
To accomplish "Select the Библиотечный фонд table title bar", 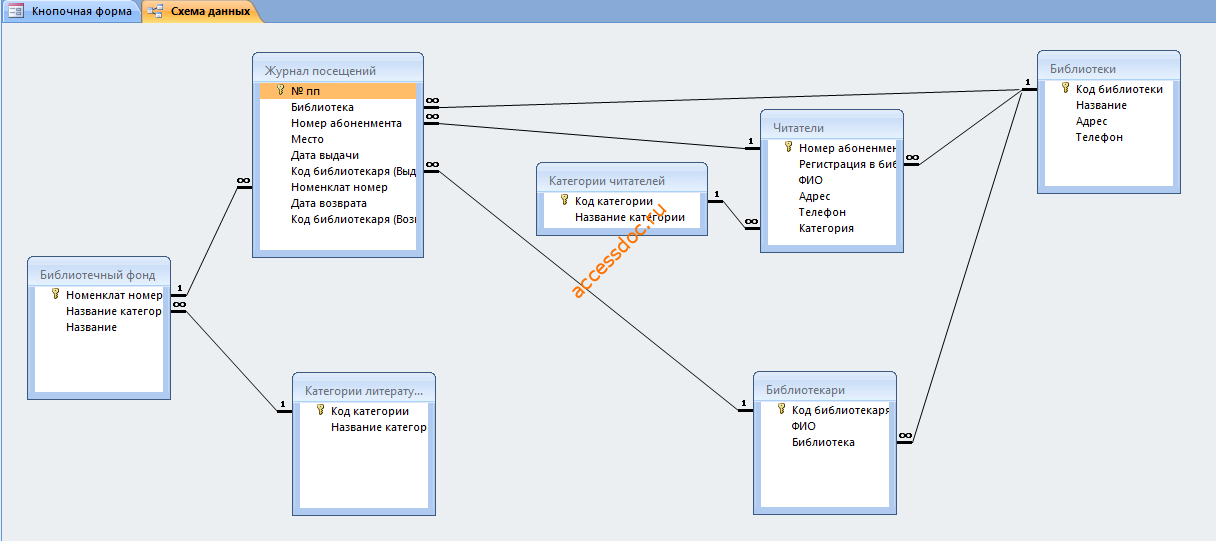I will pyautogui.click(x=98, y=274).
